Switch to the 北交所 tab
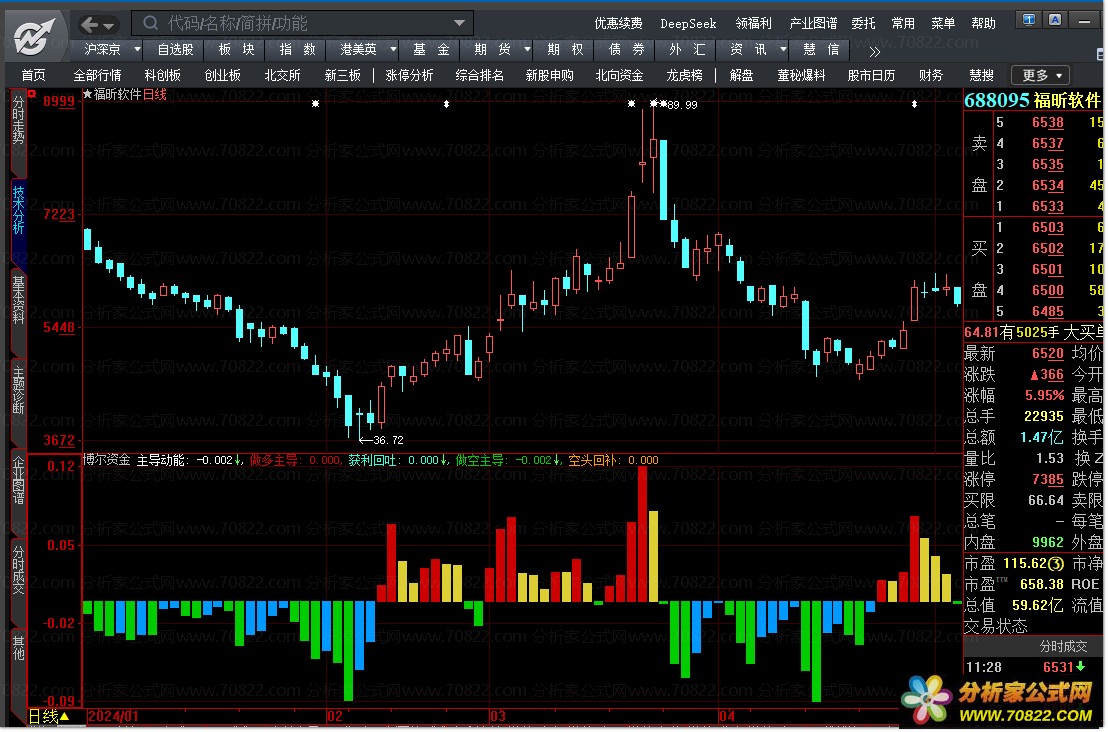This screenshot has width=1109, height=732. click(x=282, y=75)
